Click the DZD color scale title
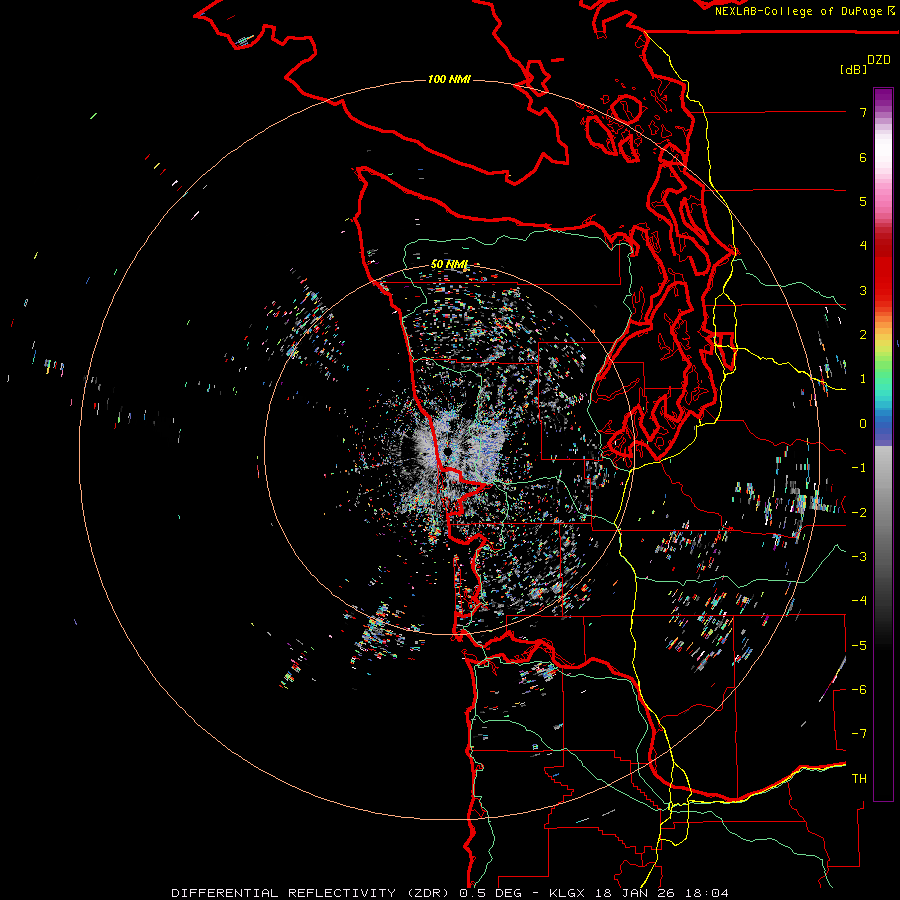Screen dimensions: 900x900 (879, 60)
